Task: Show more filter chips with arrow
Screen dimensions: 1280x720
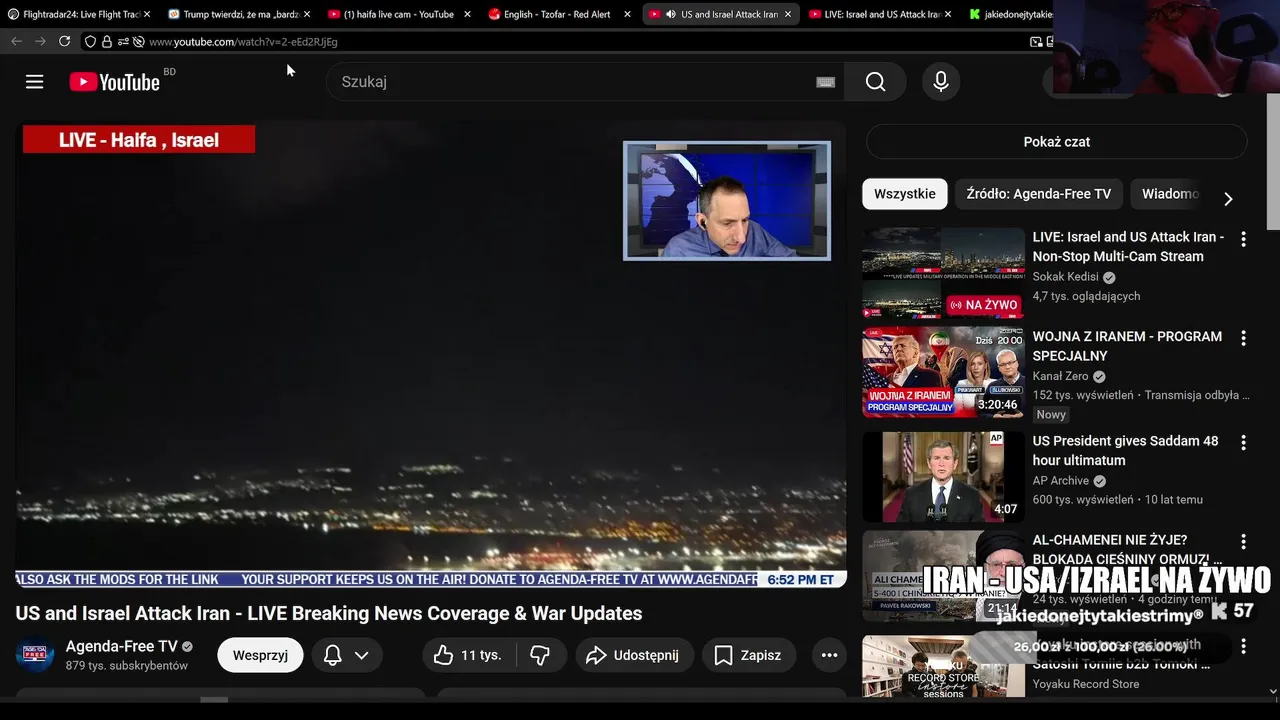Action: [x=1228, y=198]
